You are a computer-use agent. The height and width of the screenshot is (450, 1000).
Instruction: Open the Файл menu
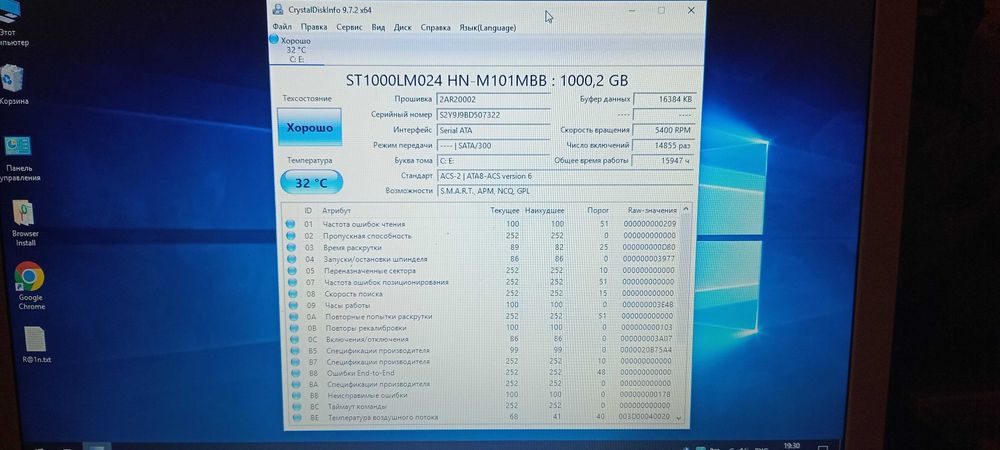click(281, 27)
